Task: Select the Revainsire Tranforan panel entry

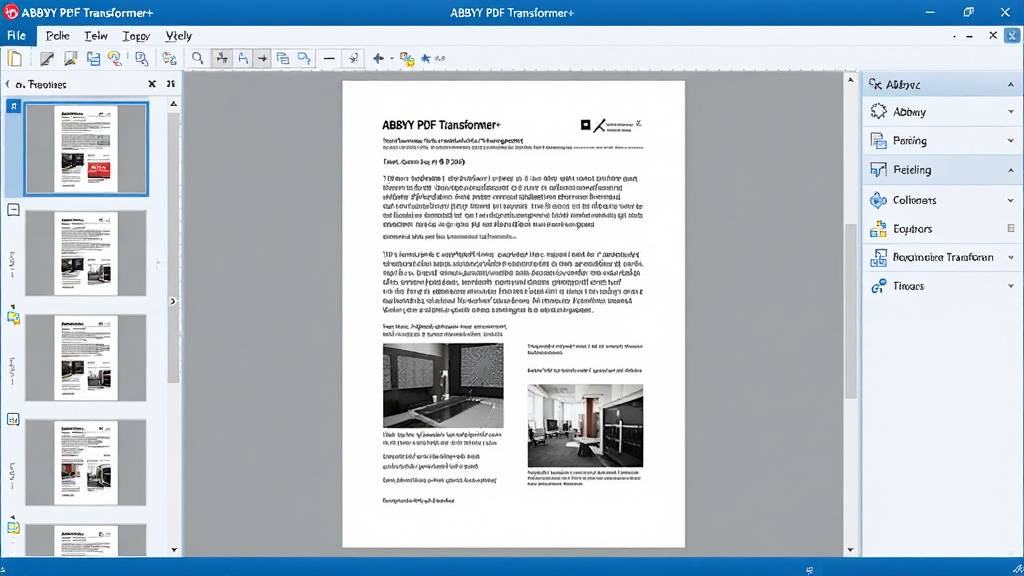Action: click(x=941, y=257)
